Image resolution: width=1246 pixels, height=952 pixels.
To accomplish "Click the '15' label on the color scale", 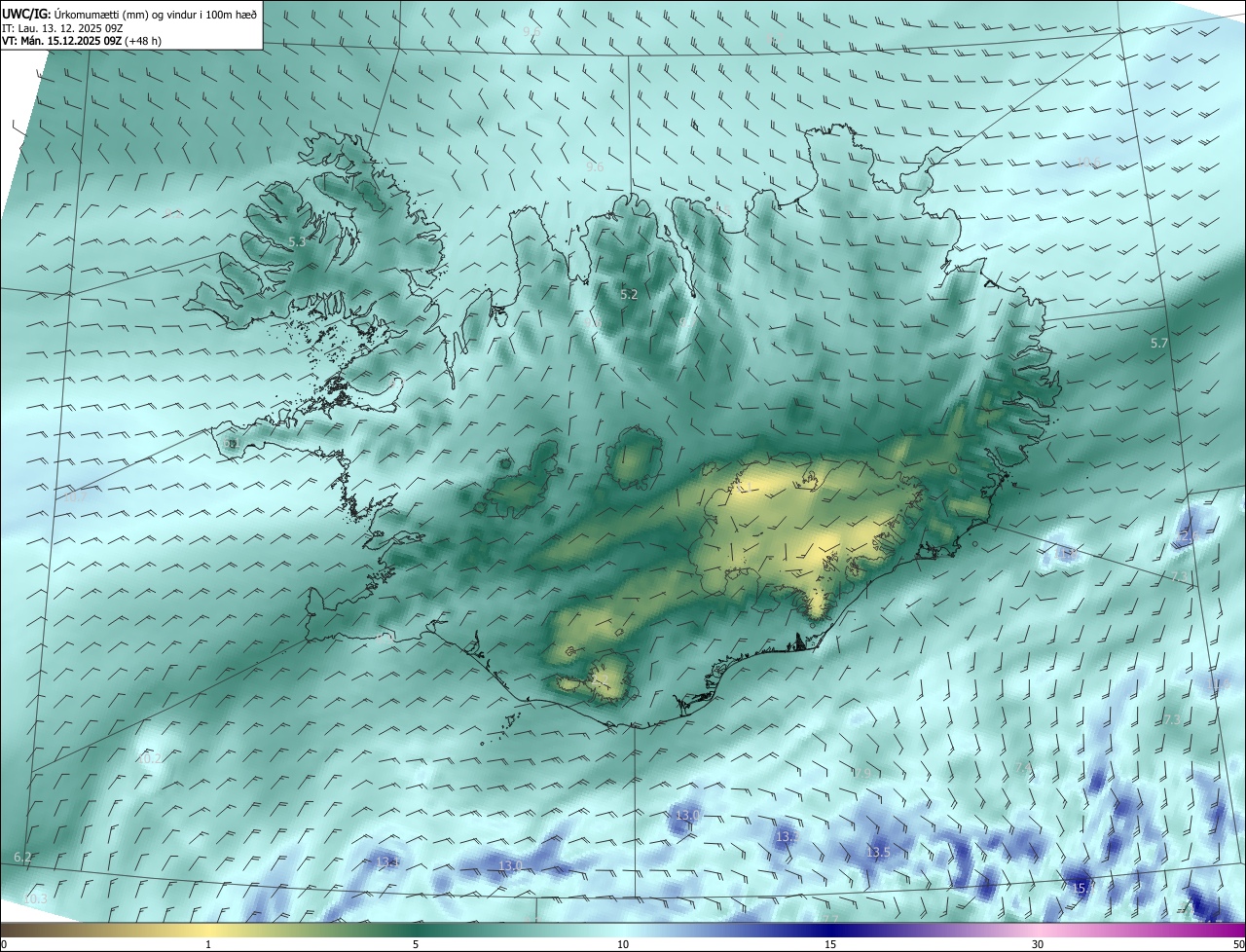I will pyautogui.click(x=830, y=944).
